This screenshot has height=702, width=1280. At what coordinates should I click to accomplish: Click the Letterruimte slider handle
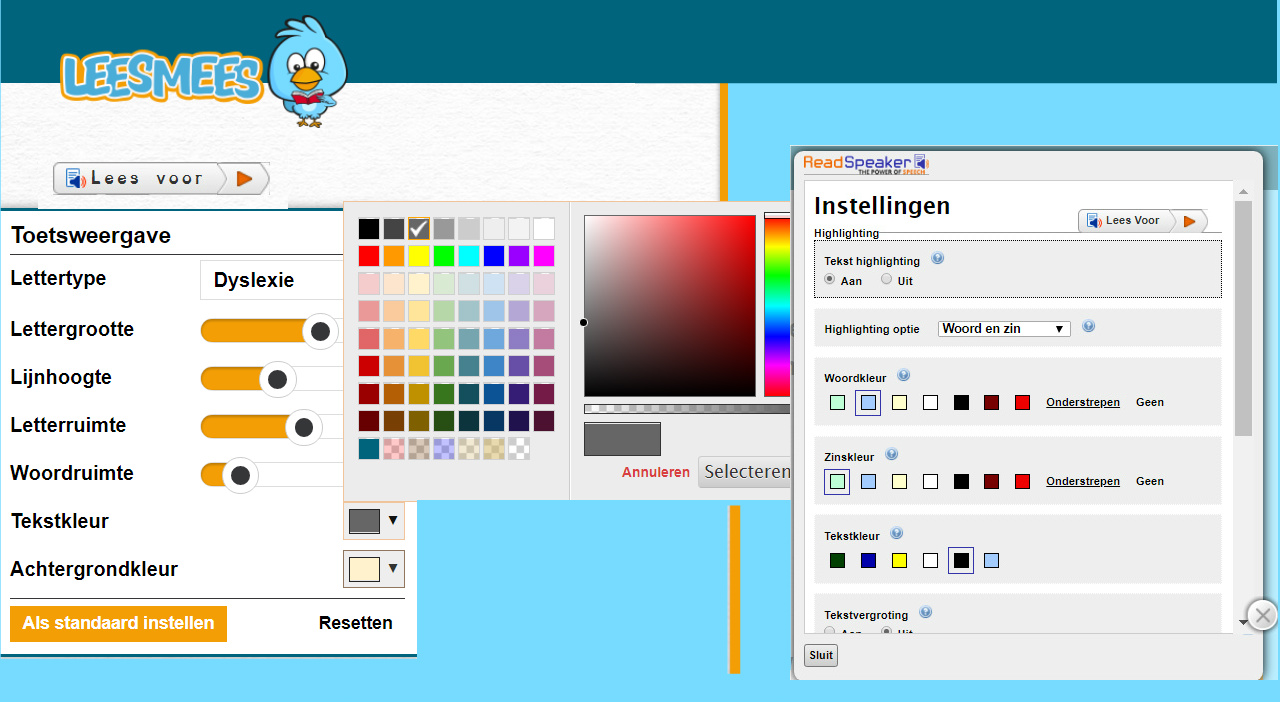point(303,427)
